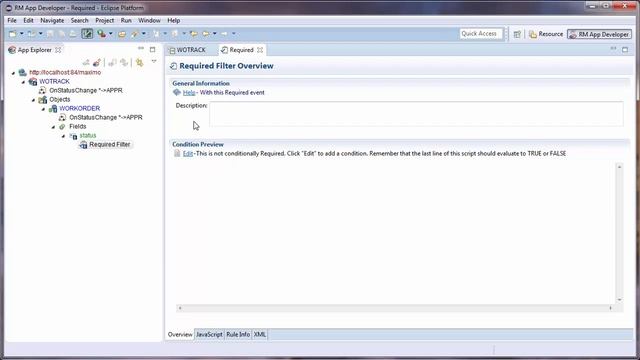Image resolution: width=640 pixels, height=360 pixels.
Task: Click the Forward navigation arrow icon
Action: pyautogui.click(x=224, y=34)
